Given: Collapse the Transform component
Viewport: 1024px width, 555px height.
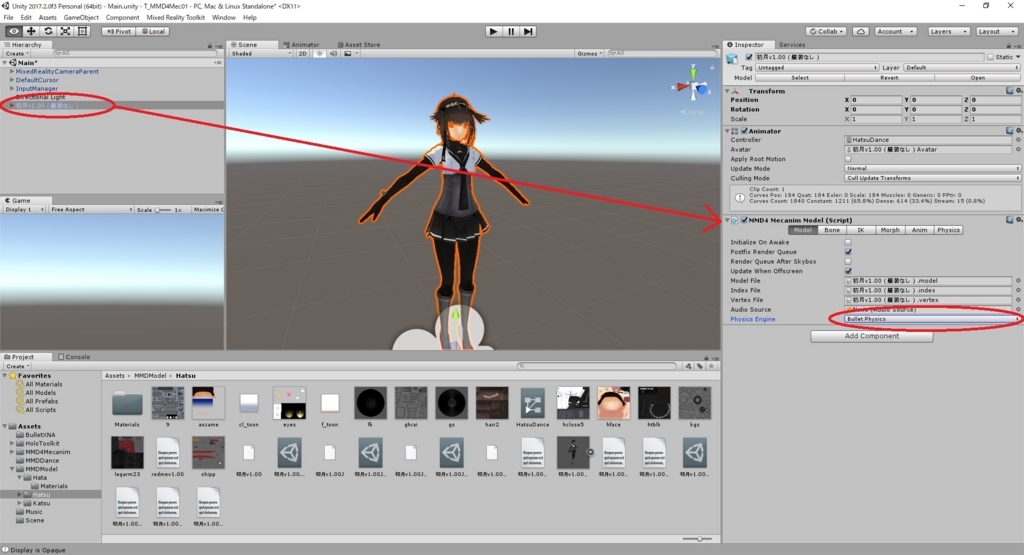Looking at the screenshot, I should (728, 91).
